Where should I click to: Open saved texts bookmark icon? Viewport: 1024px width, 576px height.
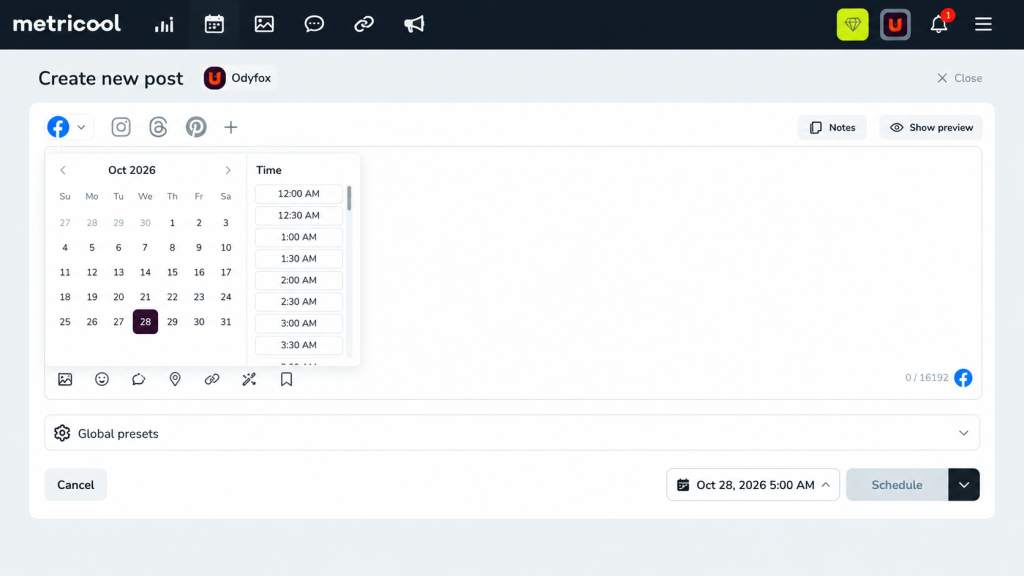coord(286,379)
